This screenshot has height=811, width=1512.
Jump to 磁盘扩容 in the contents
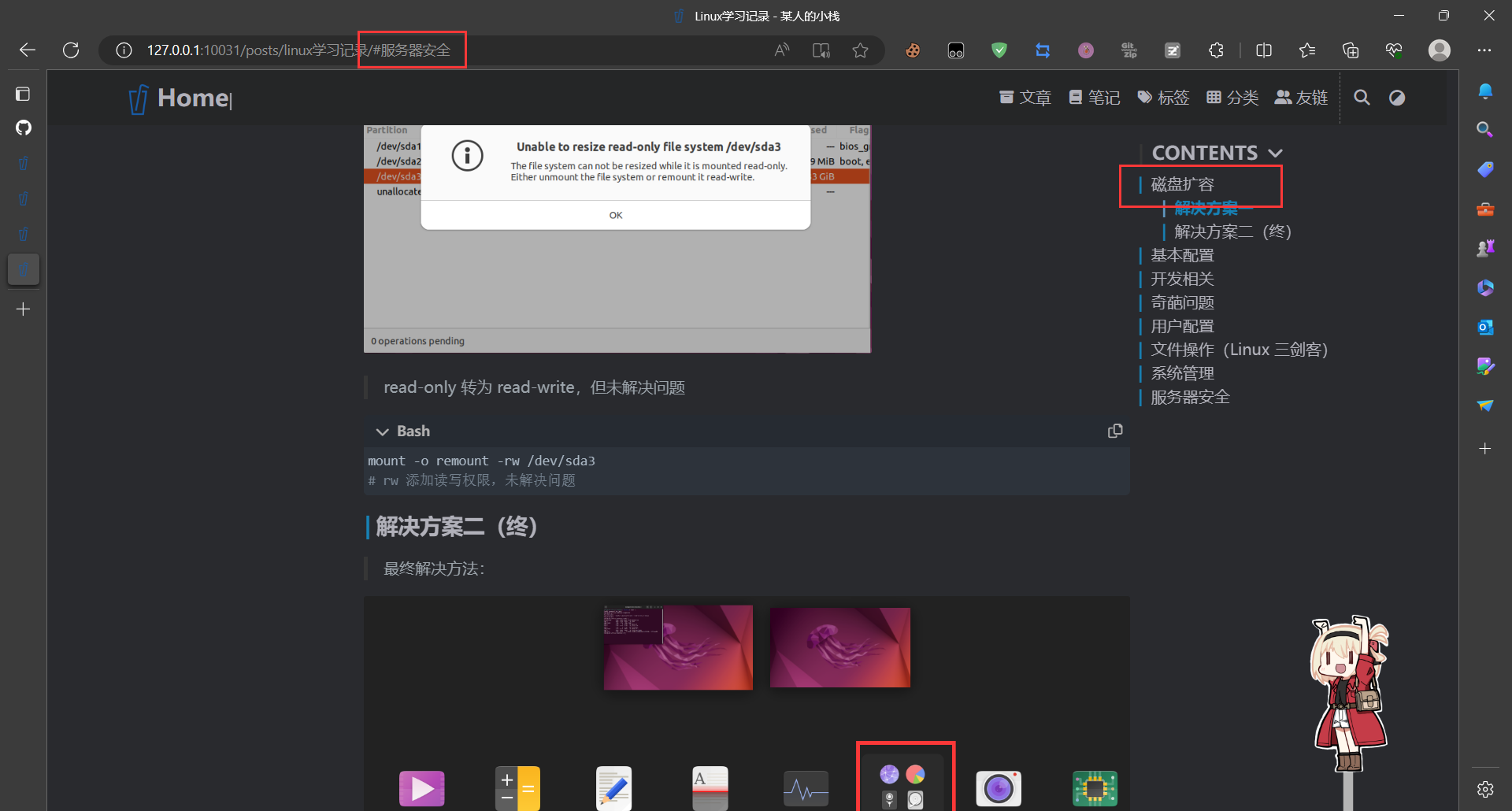point(1181,184)
